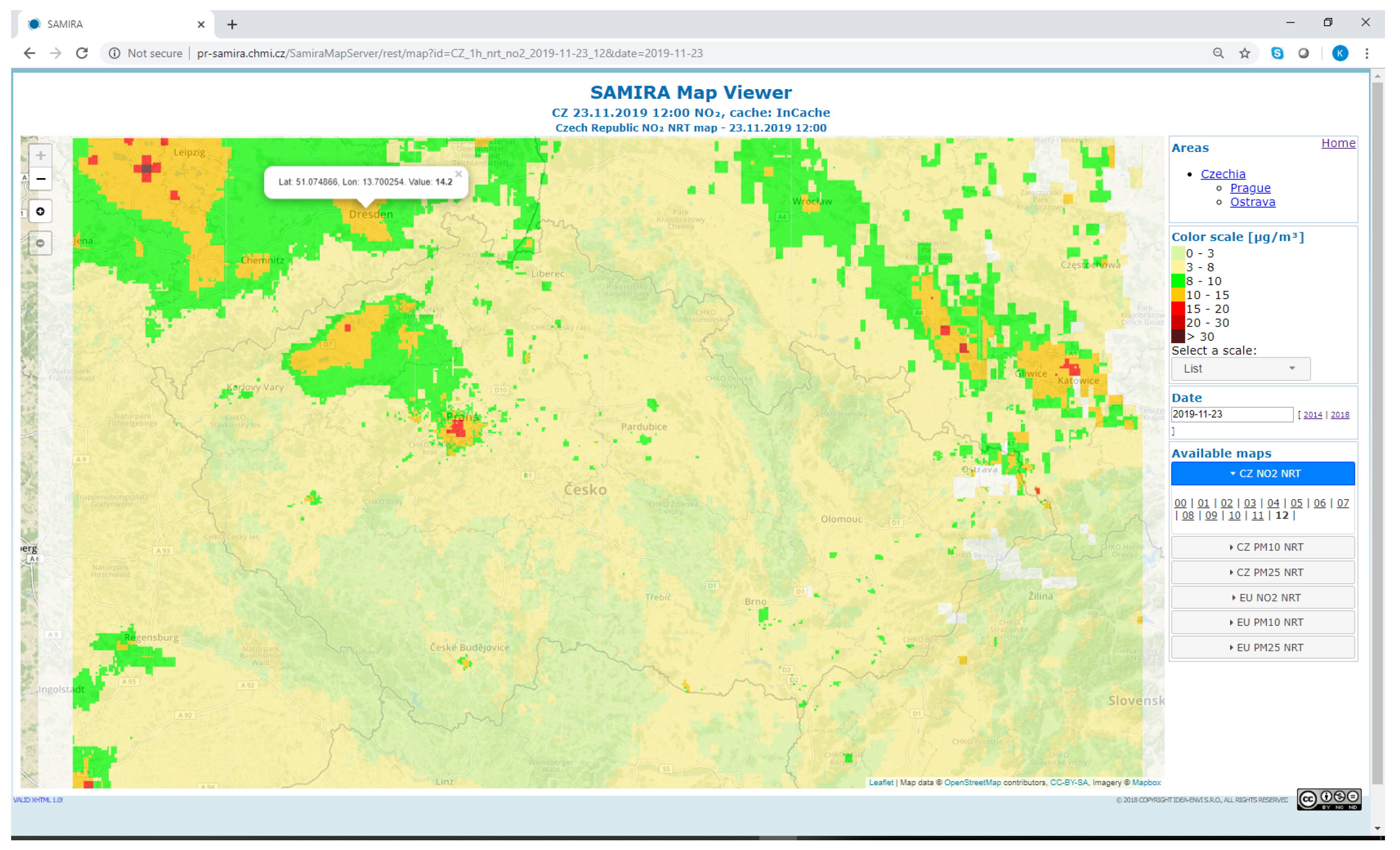Viewport: 1400px width, 850px height.
Task: Expand the EU PM25 NRT maps
Action: coord(1263,648)
